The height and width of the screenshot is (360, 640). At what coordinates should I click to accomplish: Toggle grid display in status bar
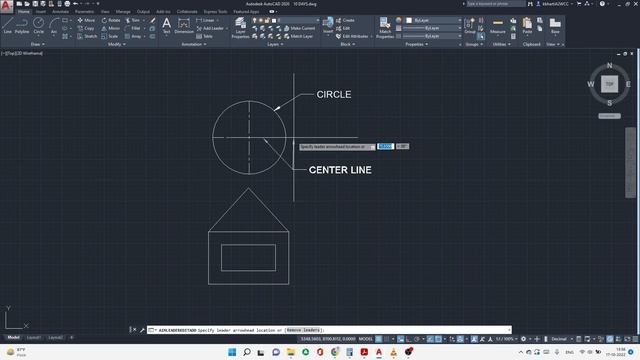click(379, 339)
